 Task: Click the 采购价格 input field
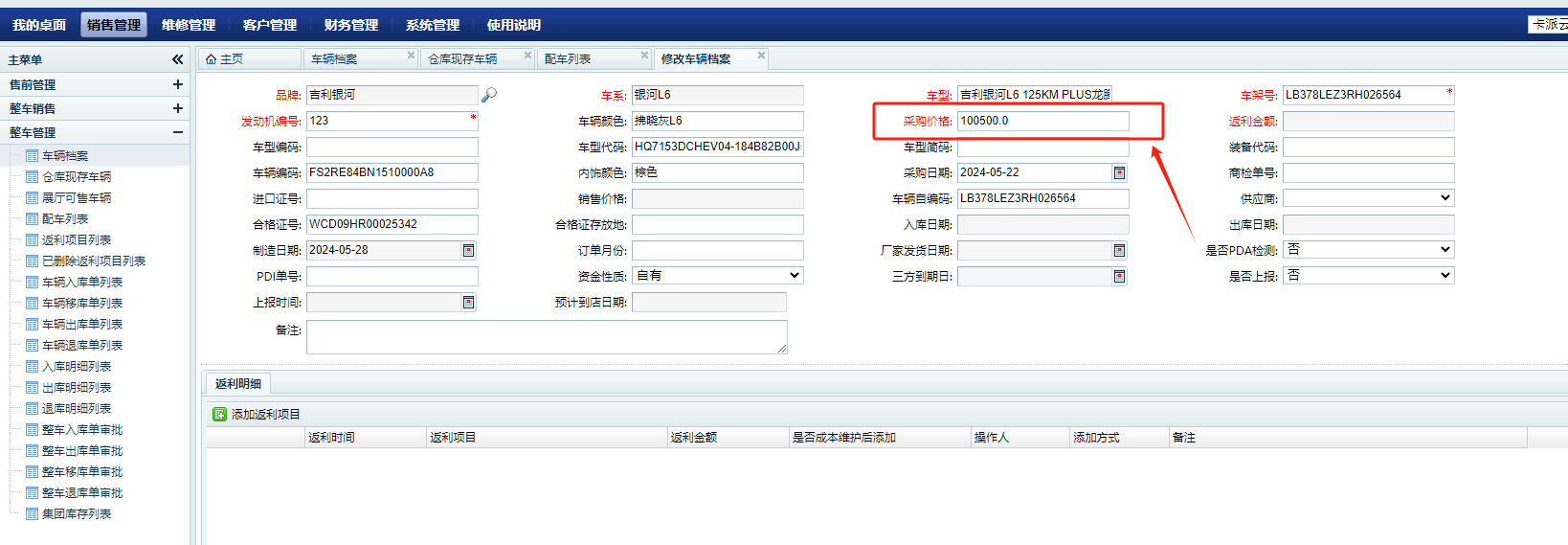pos(1042,121)
